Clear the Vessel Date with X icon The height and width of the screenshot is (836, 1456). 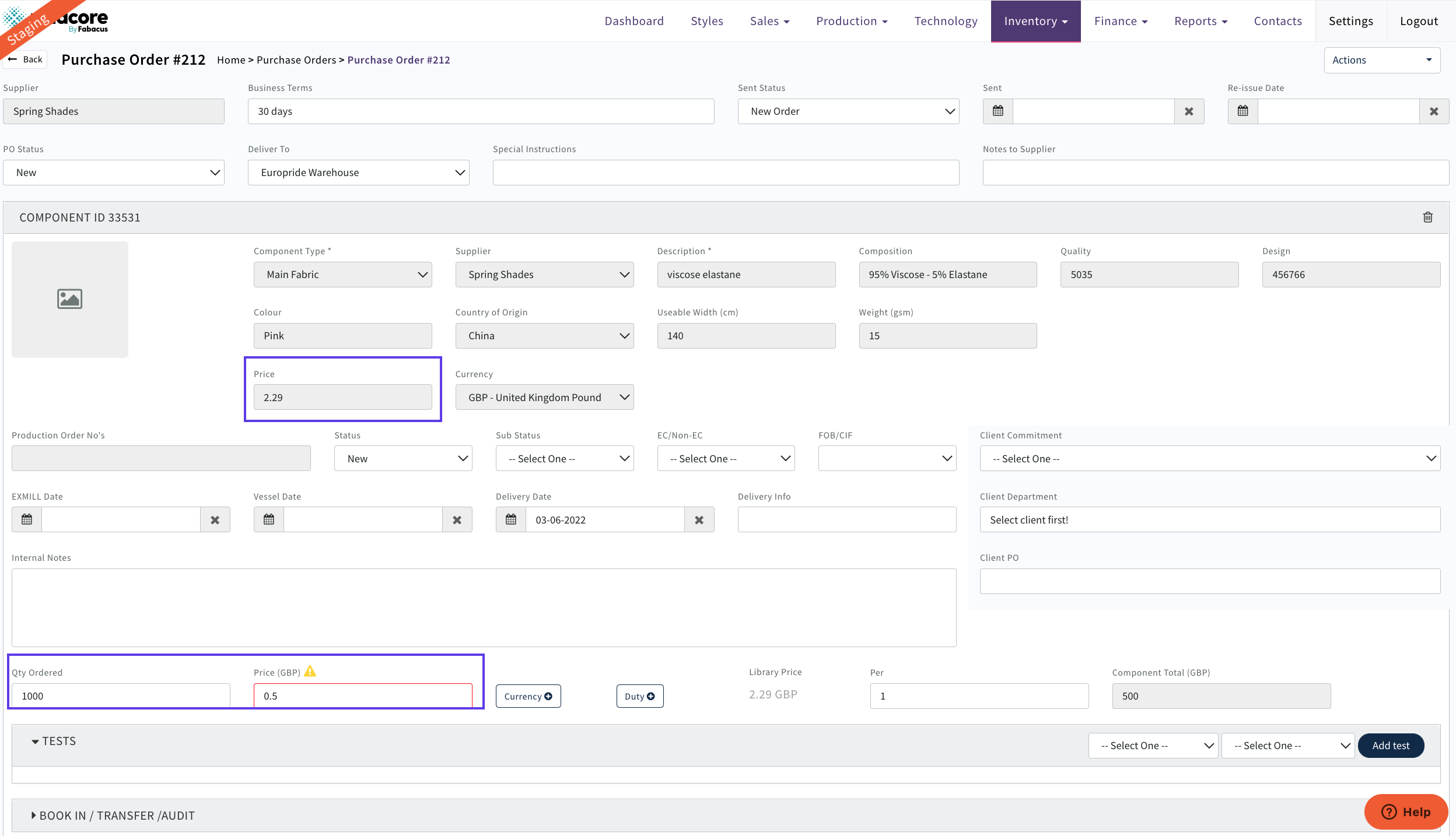coord(457,519)
